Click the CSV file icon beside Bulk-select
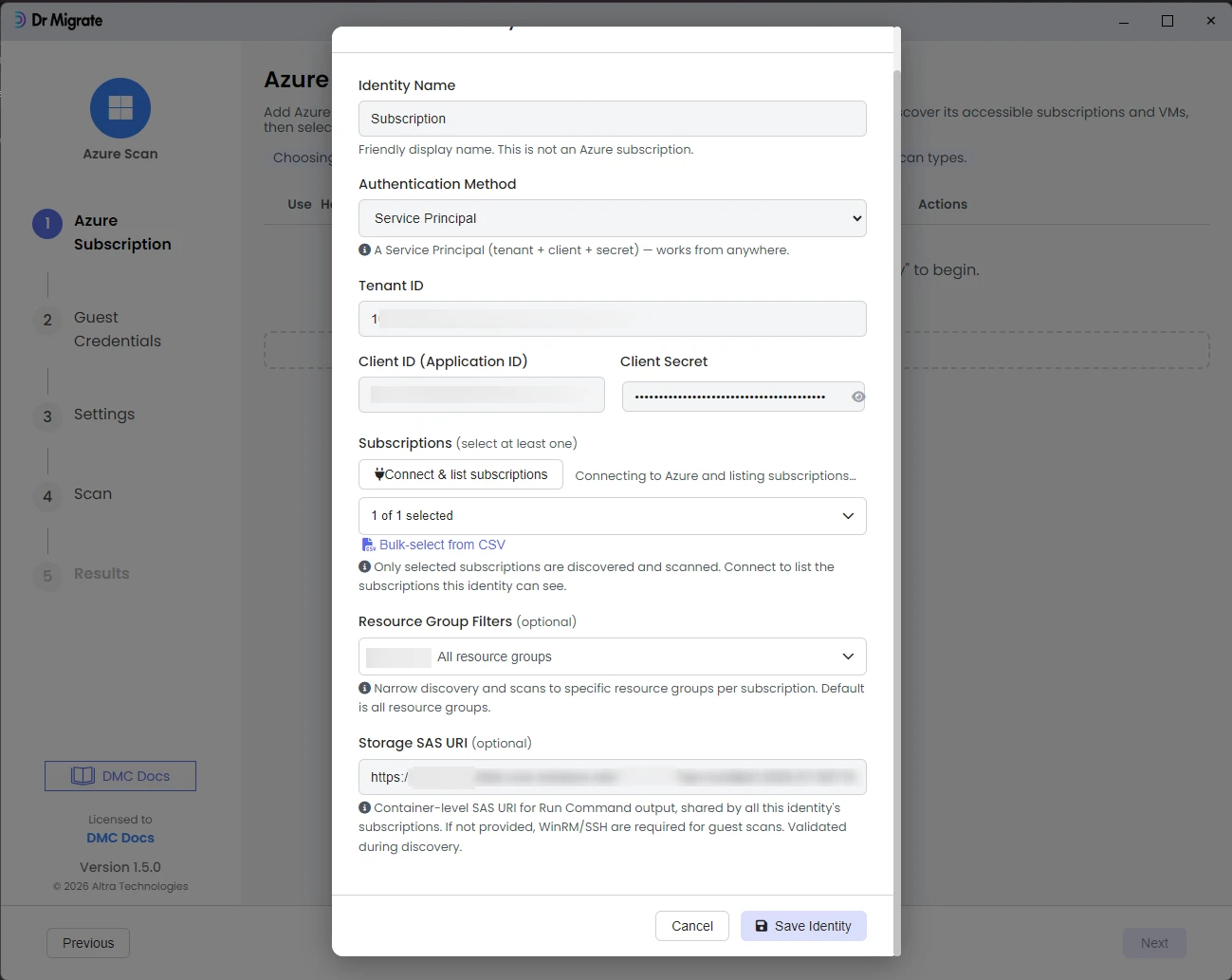Viewport: 1232px width, 980px height. pyautogui.click(x=368, y=545)
